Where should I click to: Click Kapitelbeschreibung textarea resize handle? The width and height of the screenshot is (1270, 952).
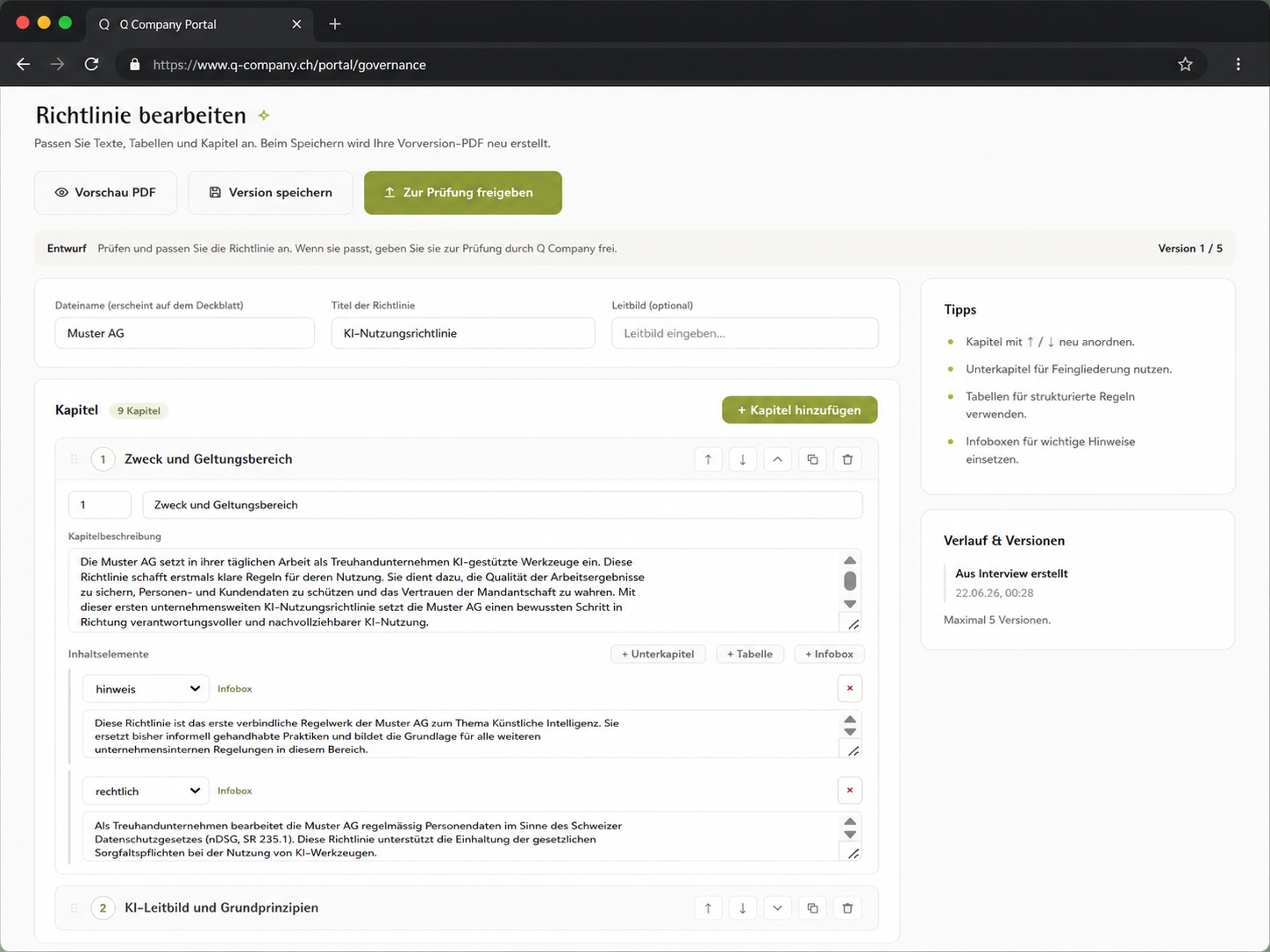click(853, 623)
